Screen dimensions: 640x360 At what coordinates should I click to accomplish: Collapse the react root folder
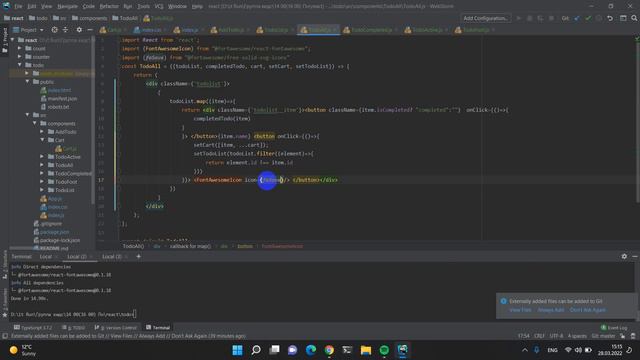[x=13, y=40]
